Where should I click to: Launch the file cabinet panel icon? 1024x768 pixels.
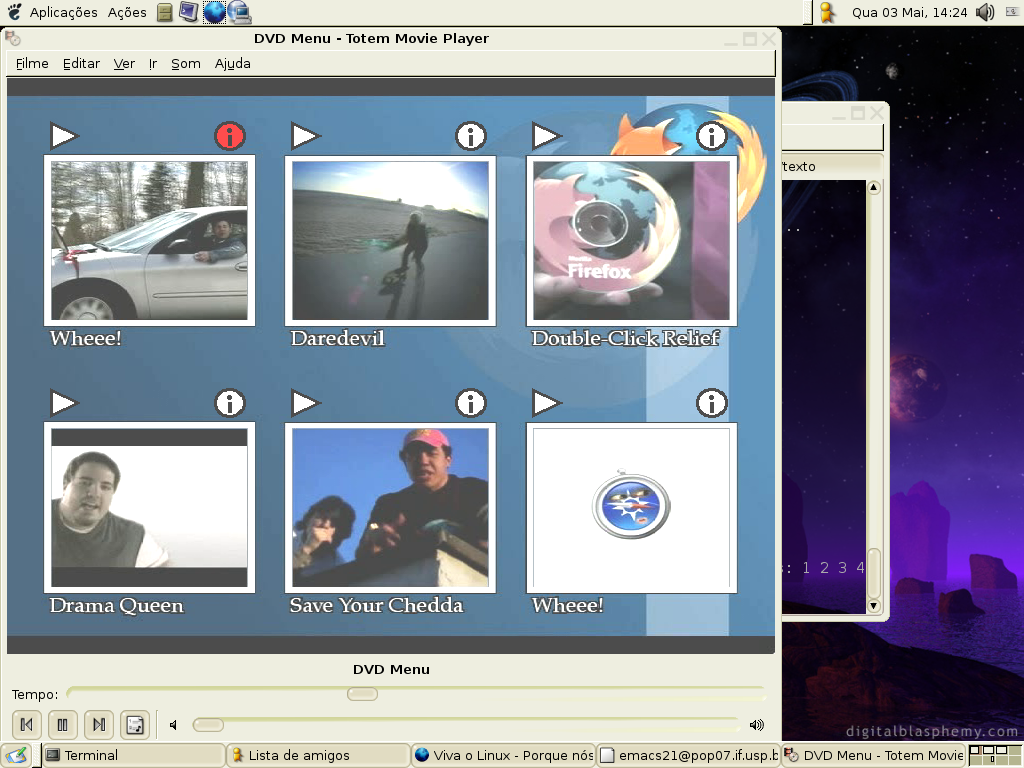[165, 12]
